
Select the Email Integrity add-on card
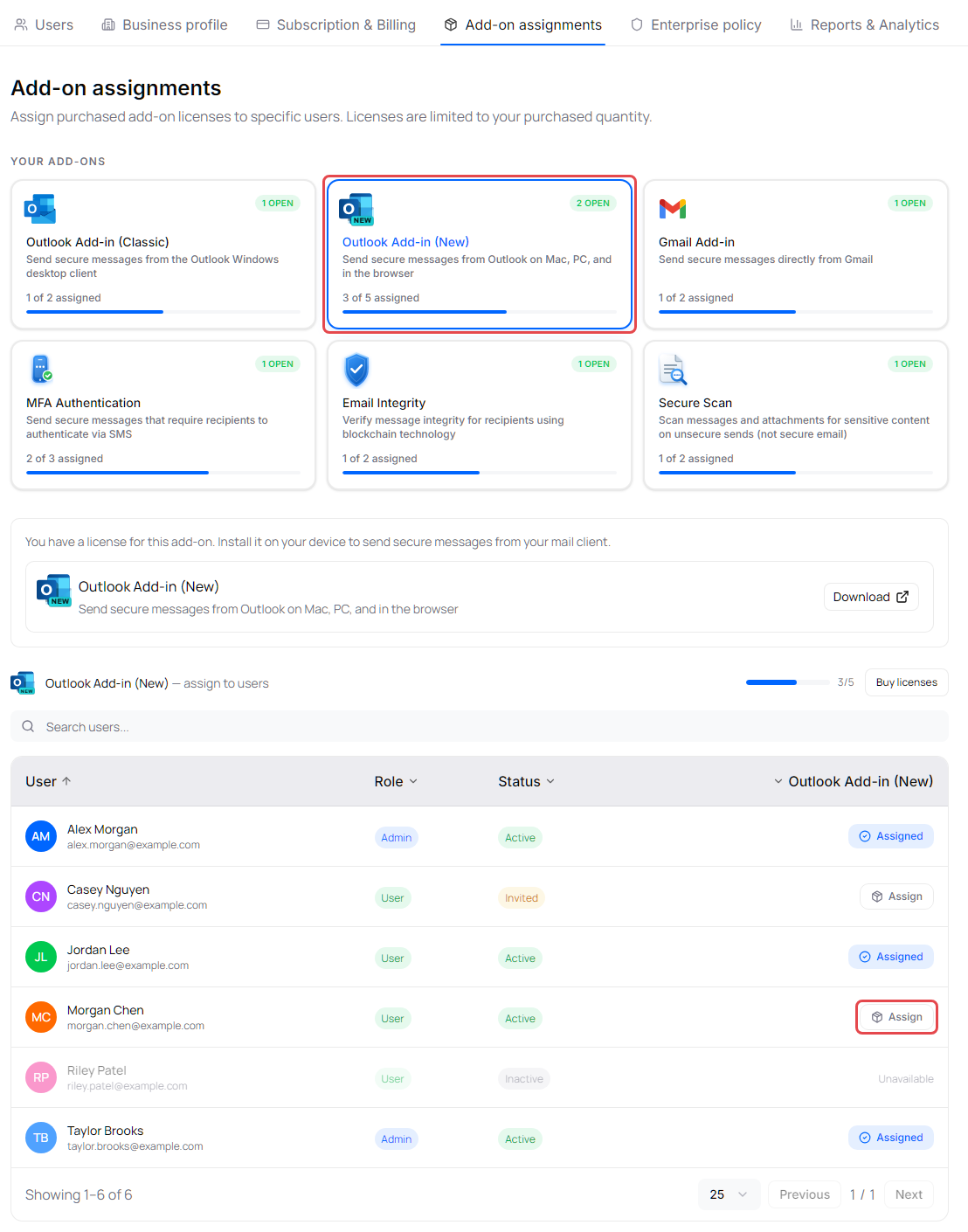point(480,416)
